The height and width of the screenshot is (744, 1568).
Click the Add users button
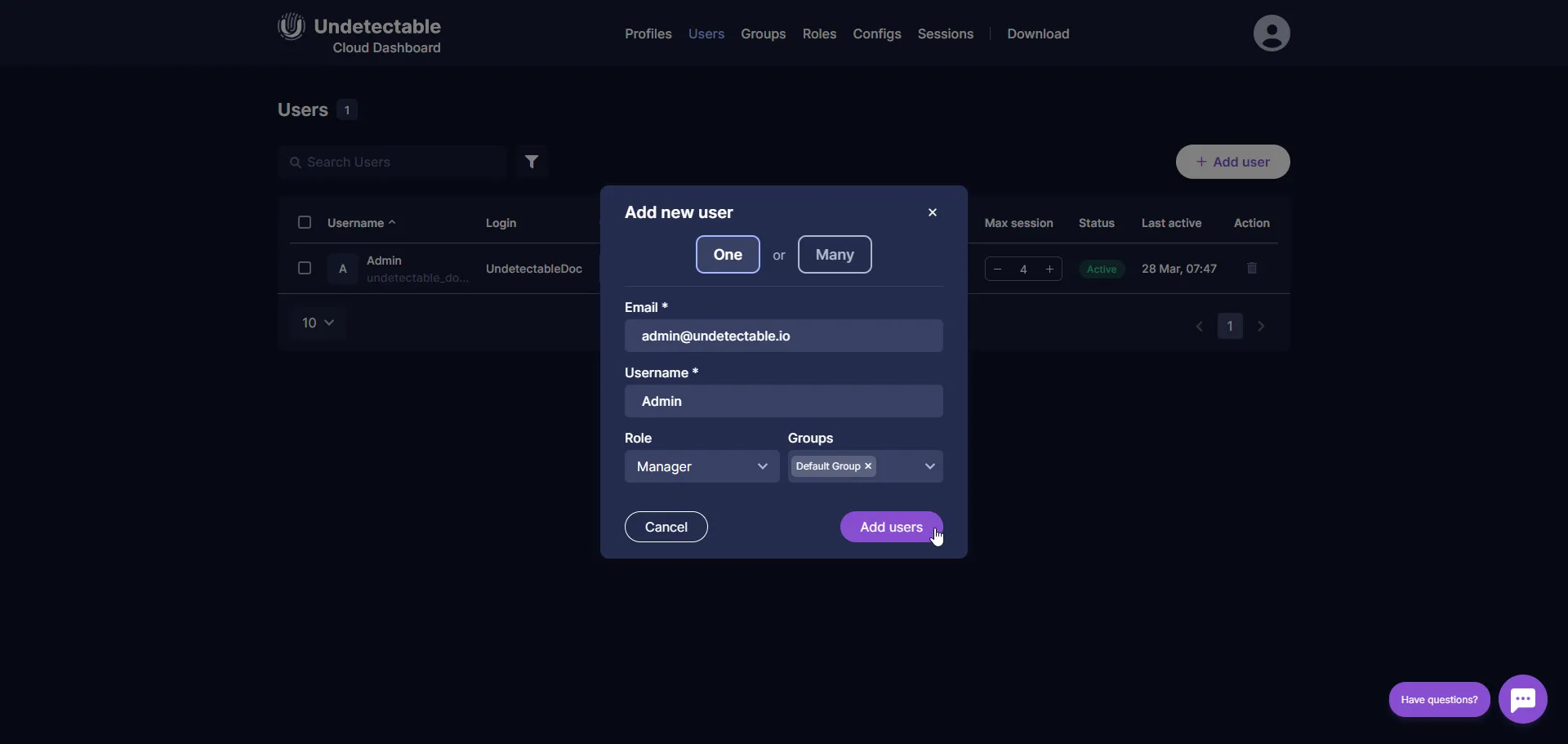[x=891, y=527]
